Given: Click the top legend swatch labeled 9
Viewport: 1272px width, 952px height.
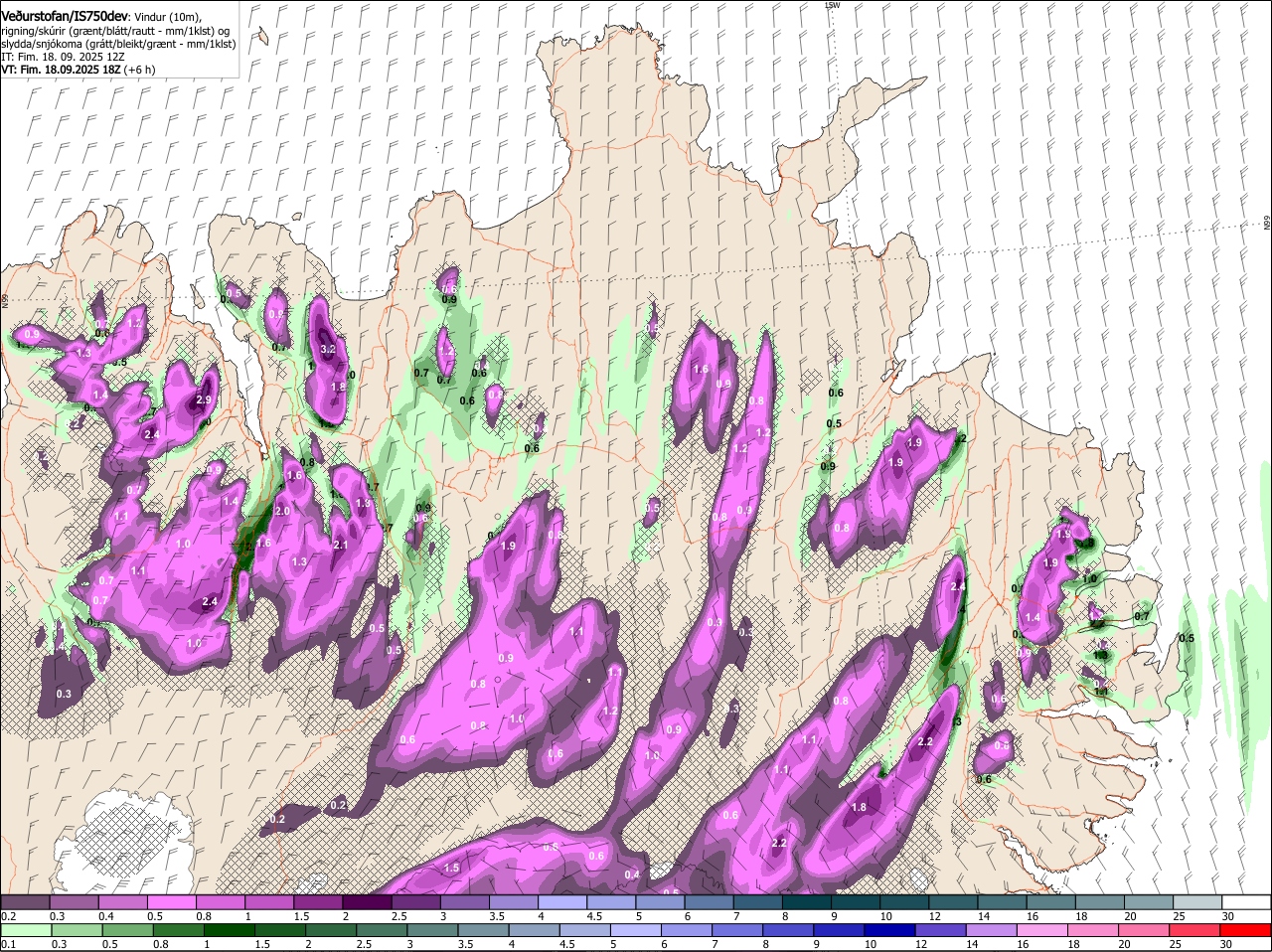Looking at the screenshot, I should pos(856,902).
